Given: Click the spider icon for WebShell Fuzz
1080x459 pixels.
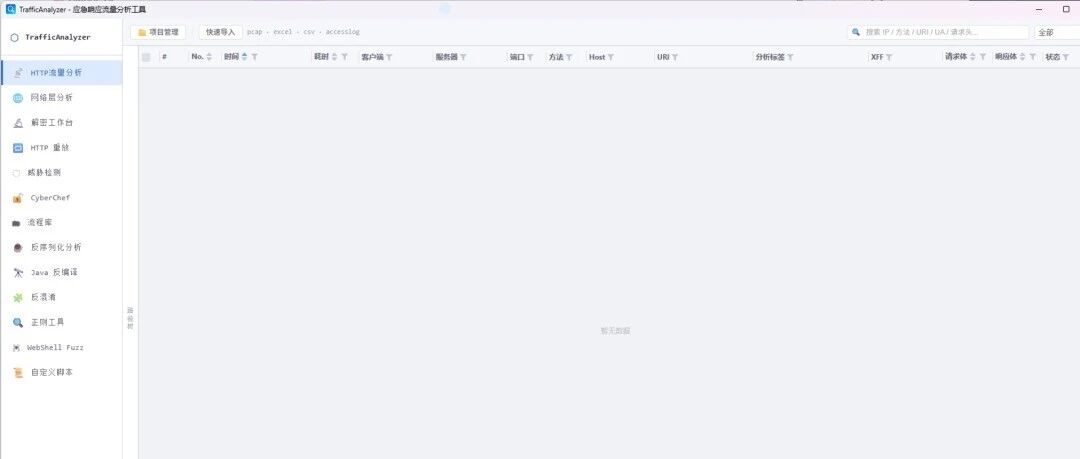Looking at the screenshot, I should click(16, 348).
